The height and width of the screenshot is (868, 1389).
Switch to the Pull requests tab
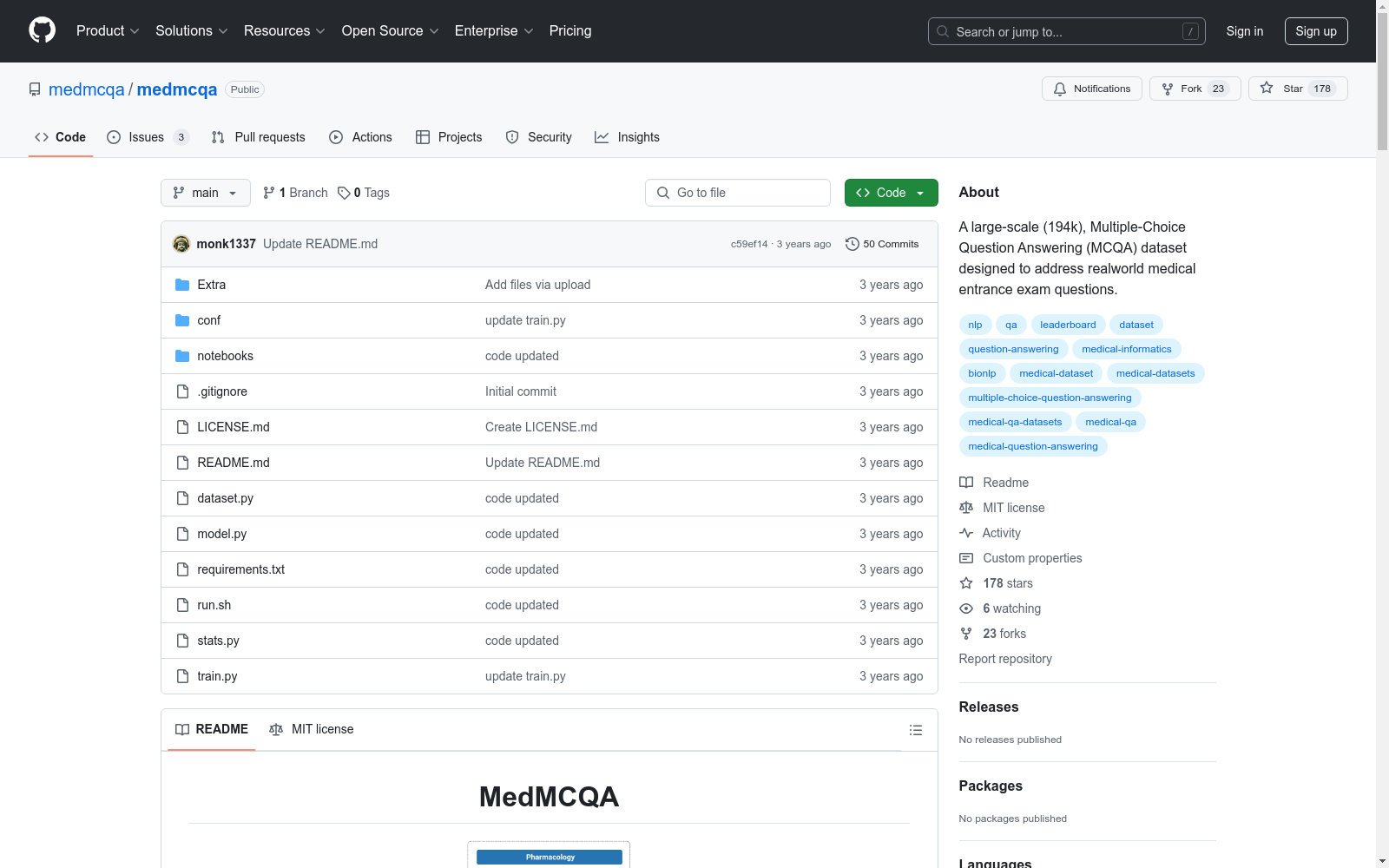(x=259, y=137)
